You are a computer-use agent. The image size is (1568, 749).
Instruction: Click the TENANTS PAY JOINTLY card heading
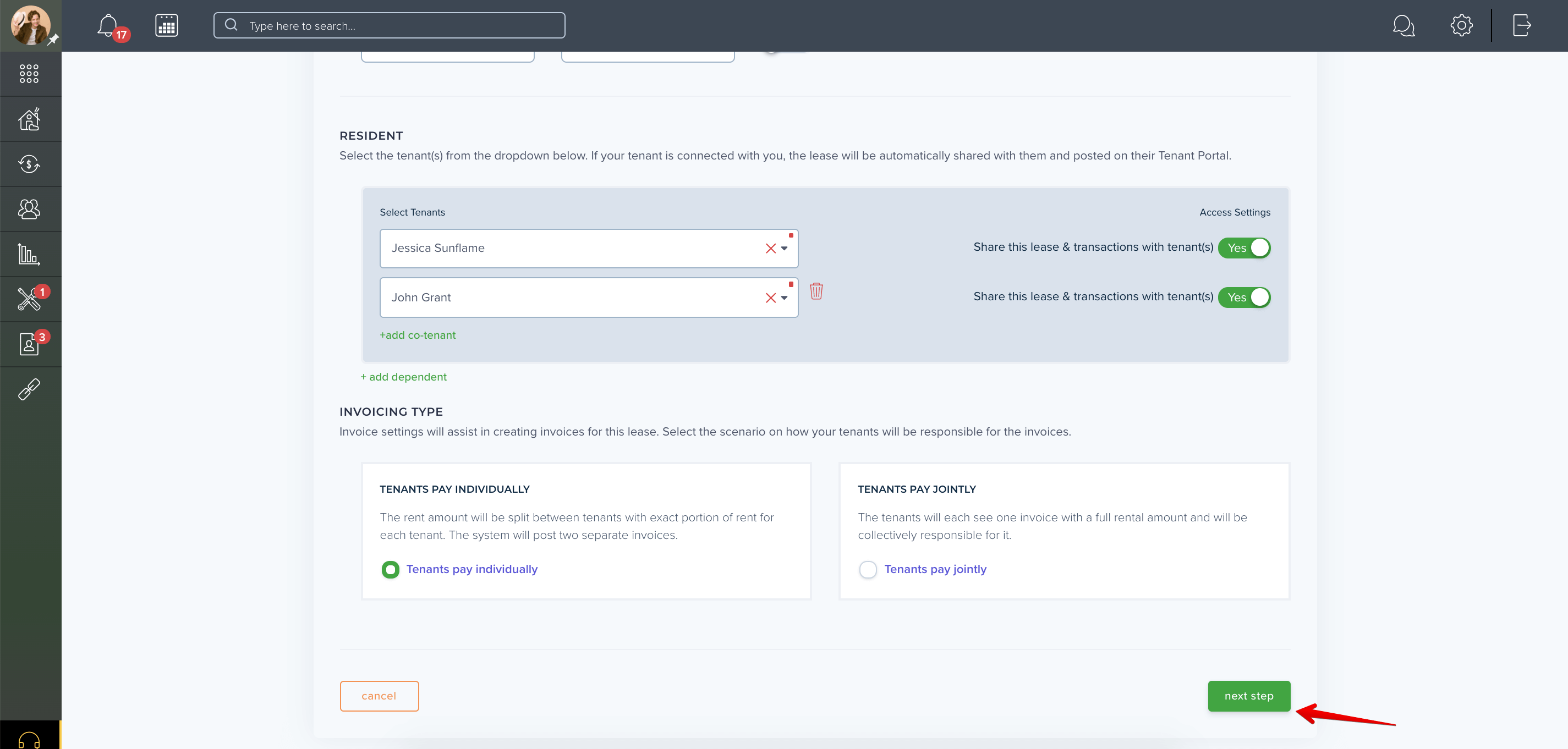pos(917,489)
